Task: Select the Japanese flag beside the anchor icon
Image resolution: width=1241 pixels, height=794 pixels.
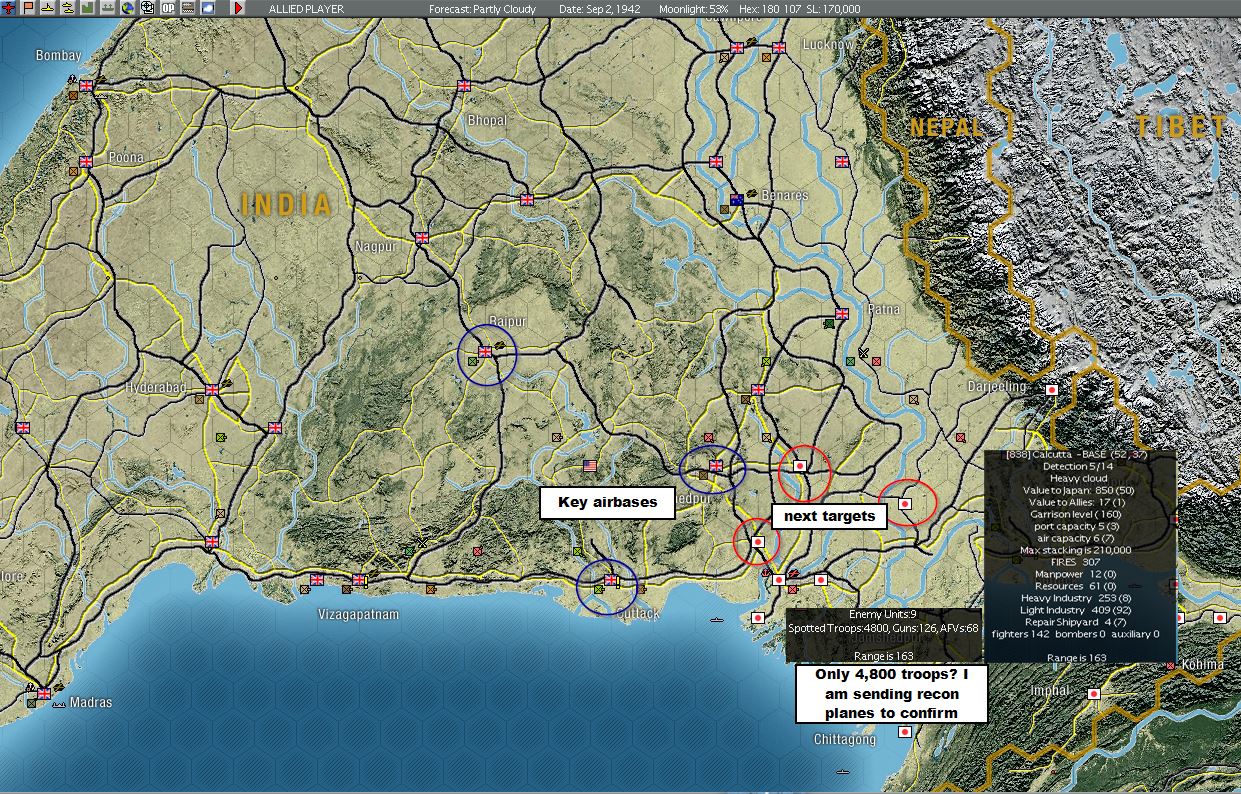Action: [779, 580]
